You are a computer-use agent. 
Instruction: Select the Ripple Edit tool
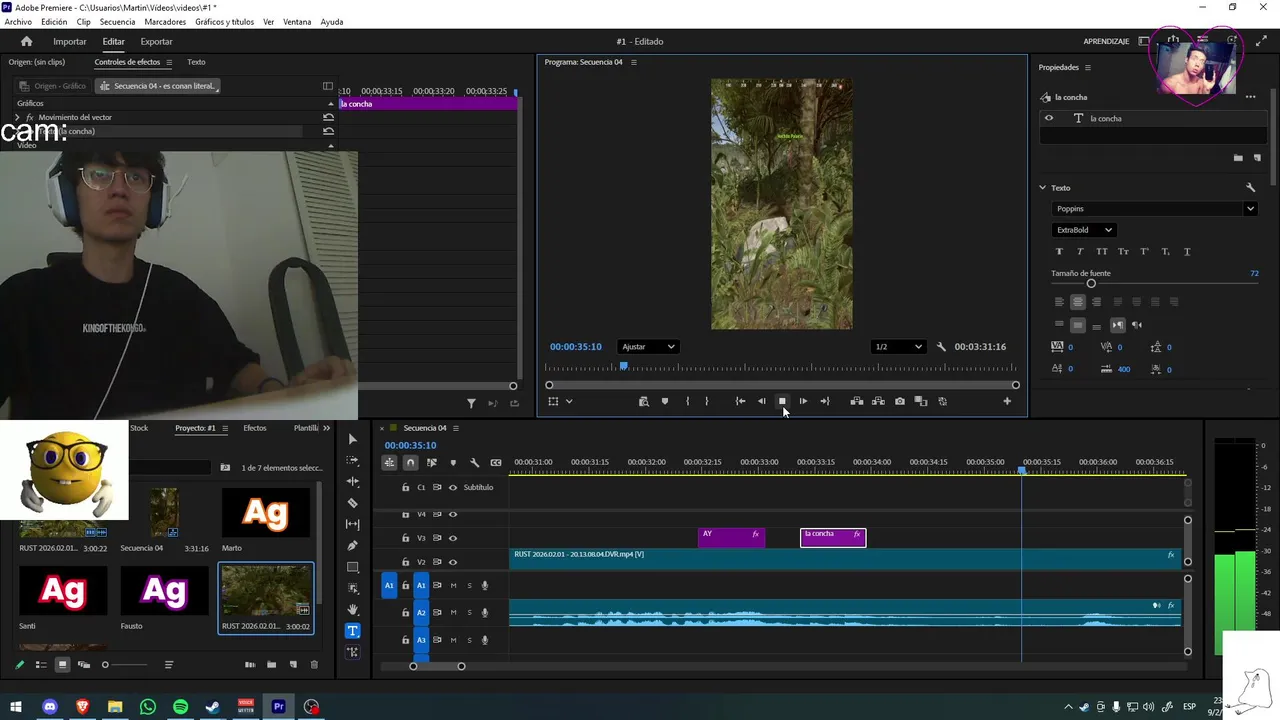click(352, 482)
